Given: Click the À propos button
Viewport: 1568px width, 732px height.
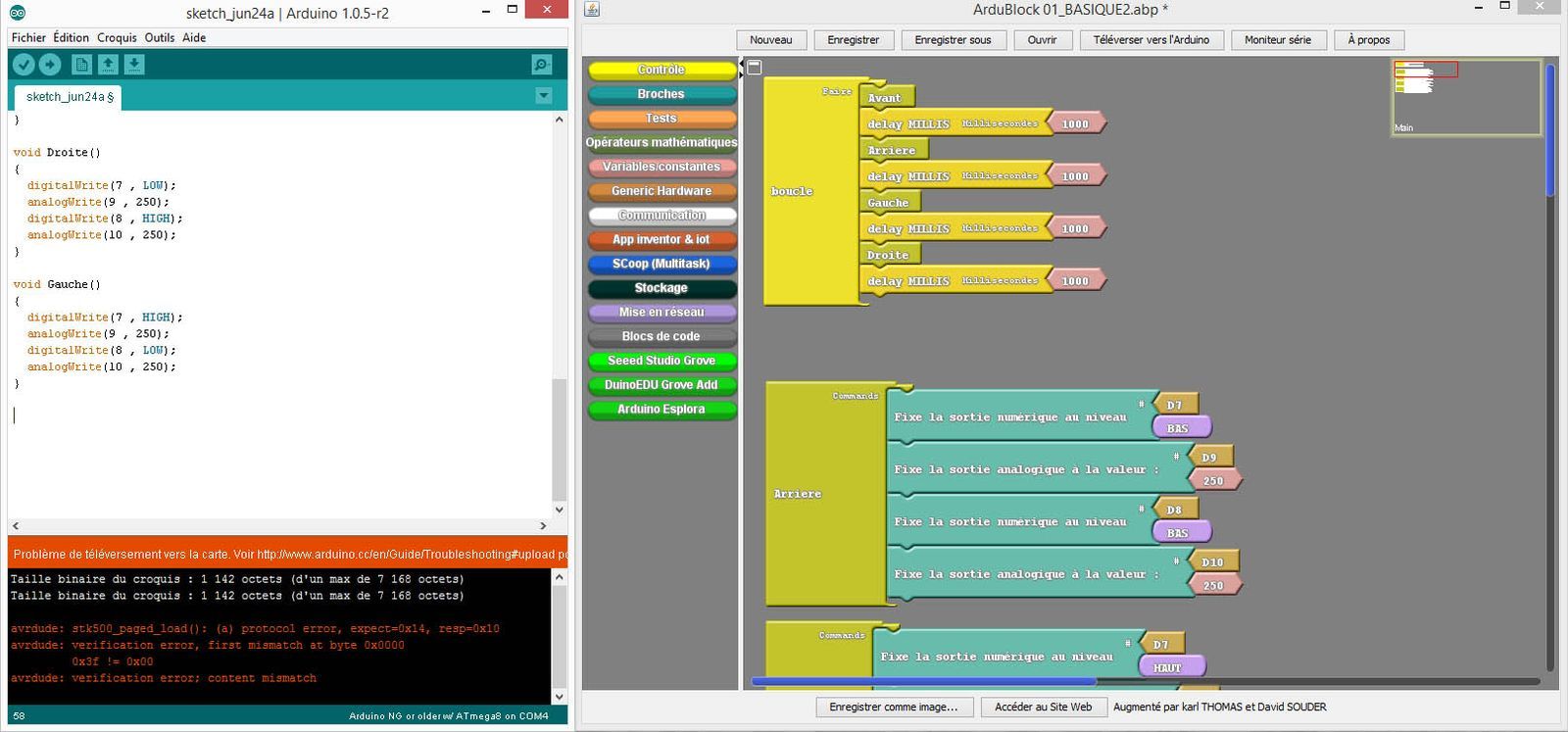Looking at the screenshot, I should tap(1368, 40).
